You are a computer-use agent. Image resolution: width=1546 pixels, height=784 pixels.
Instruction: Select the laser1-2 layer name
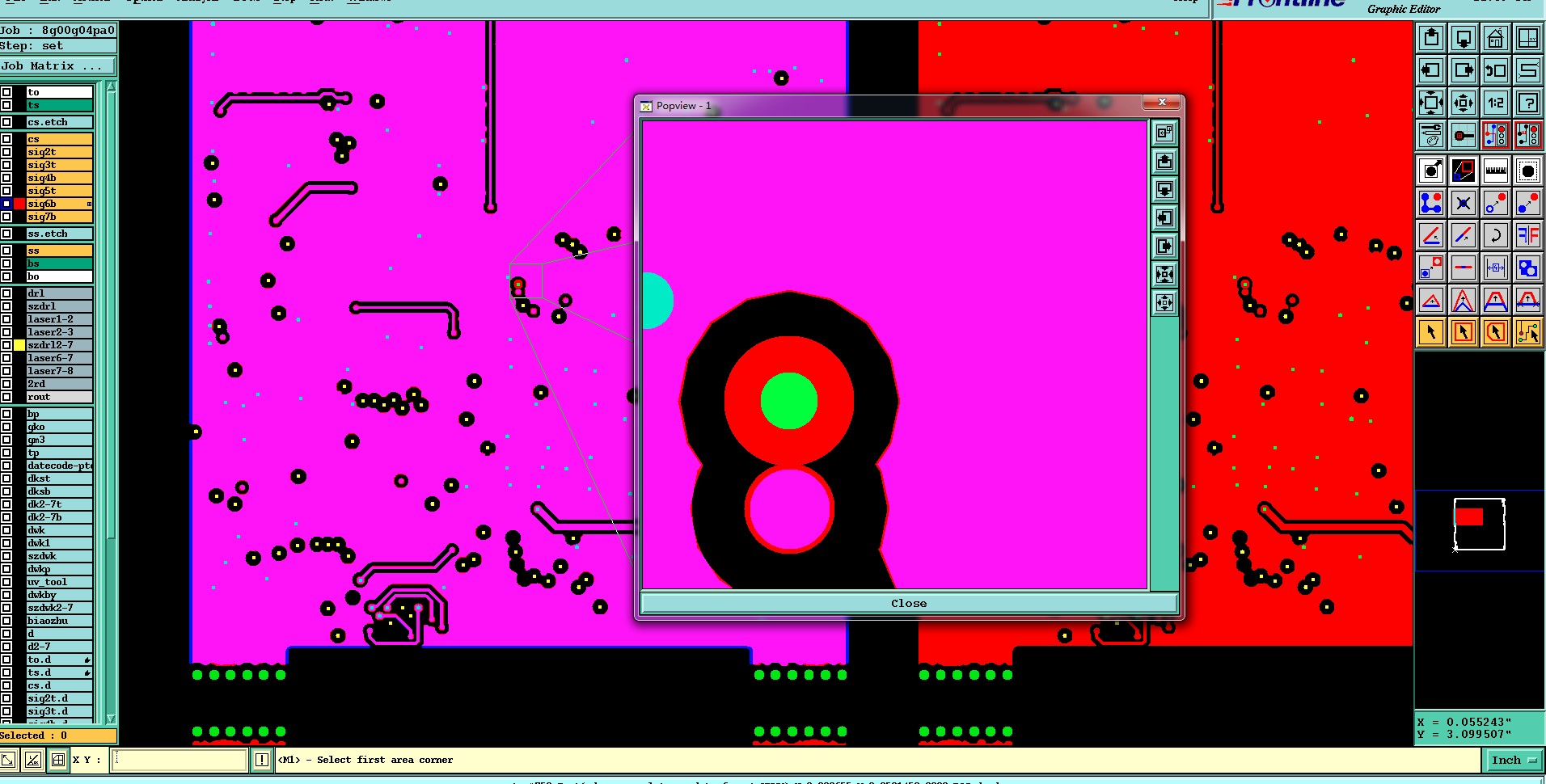click(60, 319)
